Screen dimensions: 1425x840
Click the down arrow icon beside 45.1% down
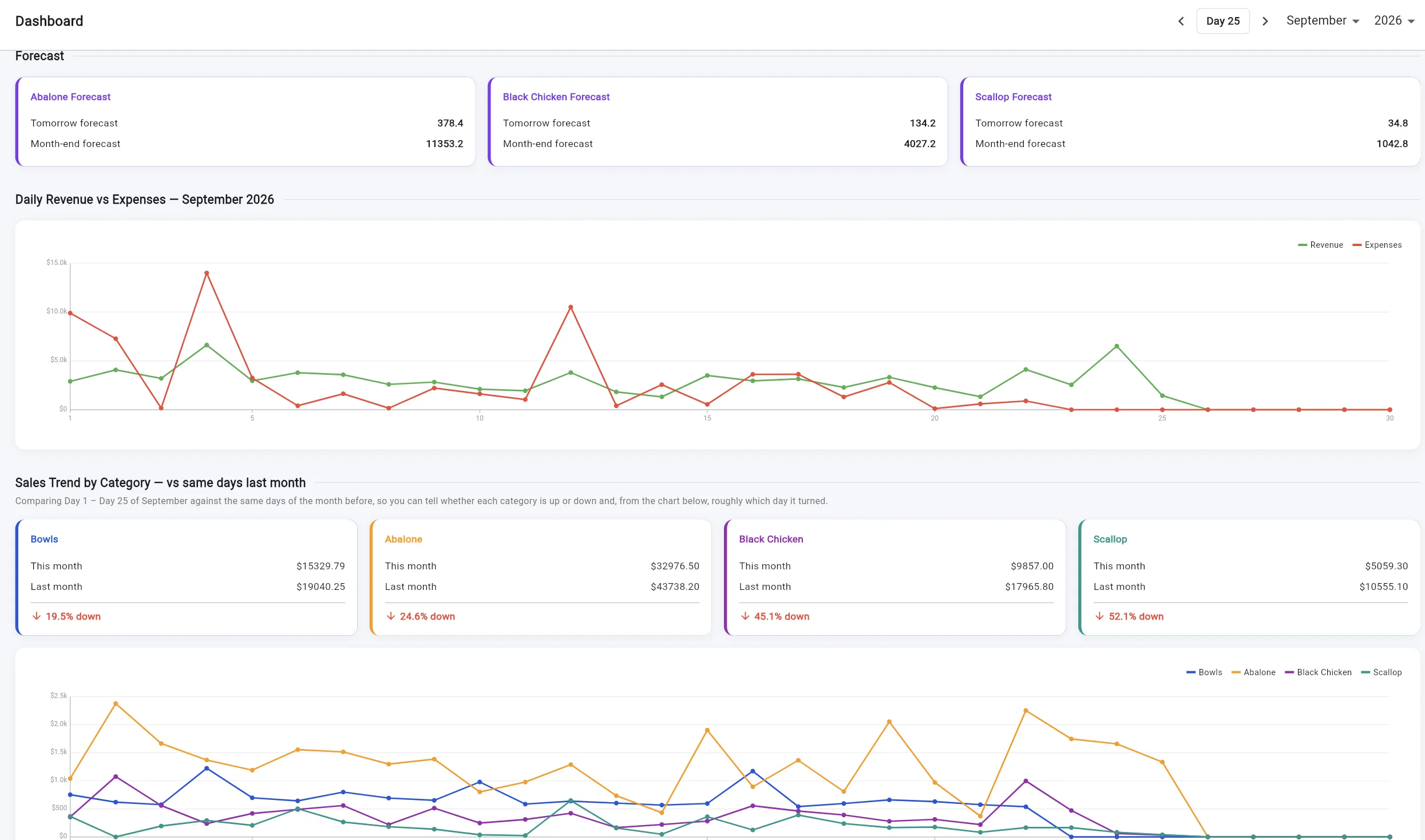point(745,616)
